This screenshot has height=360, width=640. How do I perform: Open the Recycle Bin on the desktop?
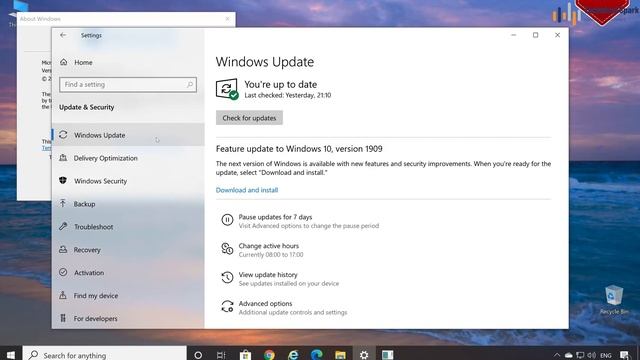click(614, 300)
